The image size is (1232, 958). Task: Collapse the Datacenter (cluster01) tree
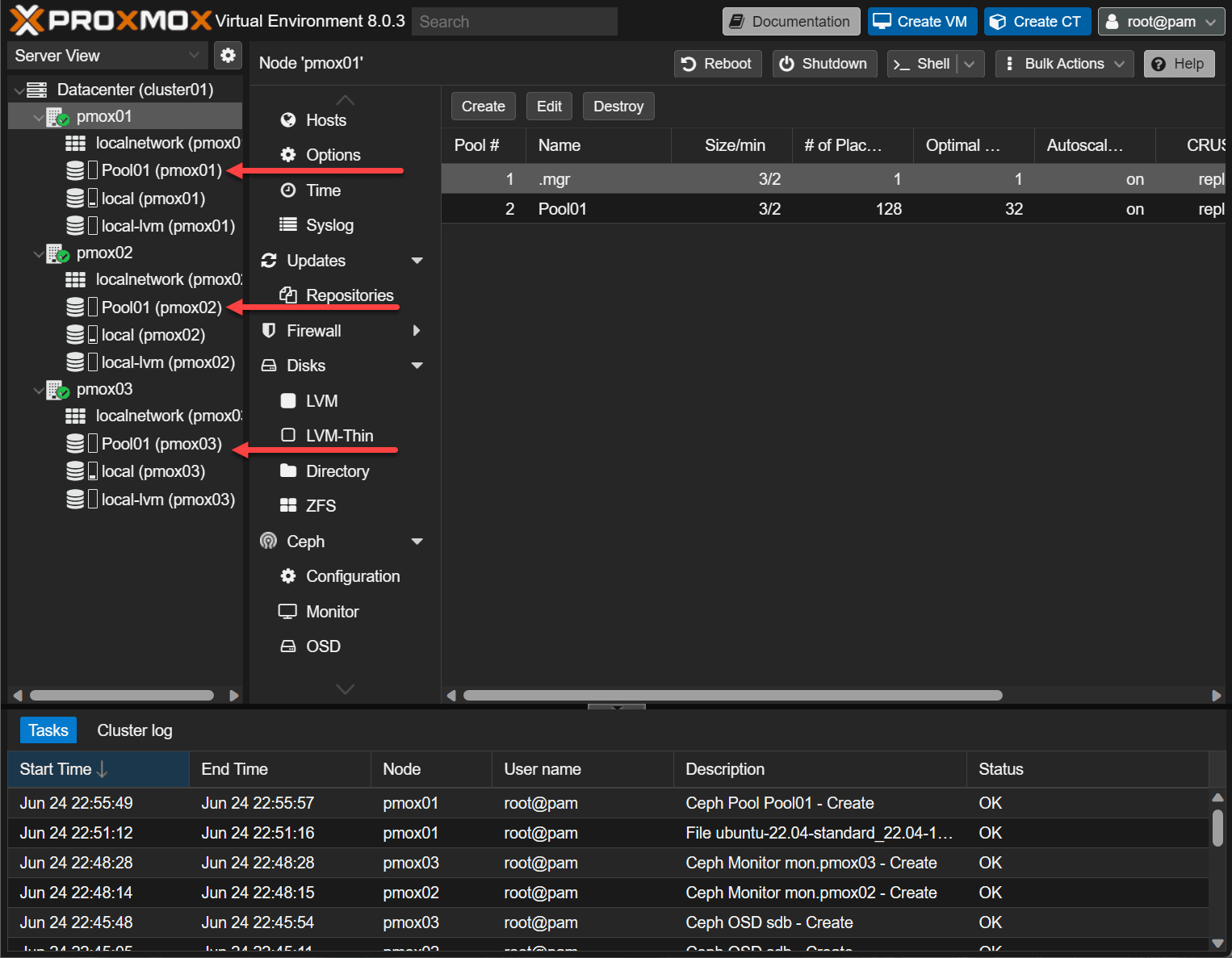click(x=19, y=90)
